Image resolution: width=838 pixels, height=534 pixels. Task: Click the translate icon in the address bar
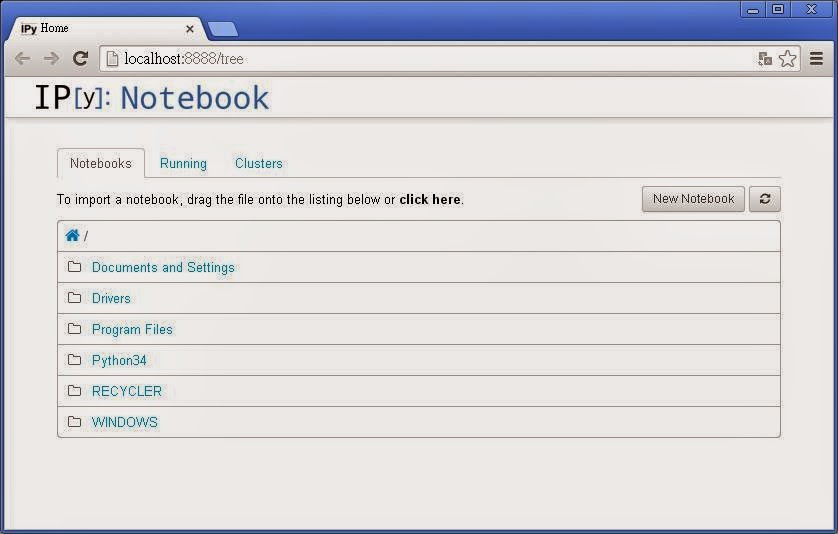(765, 59)
